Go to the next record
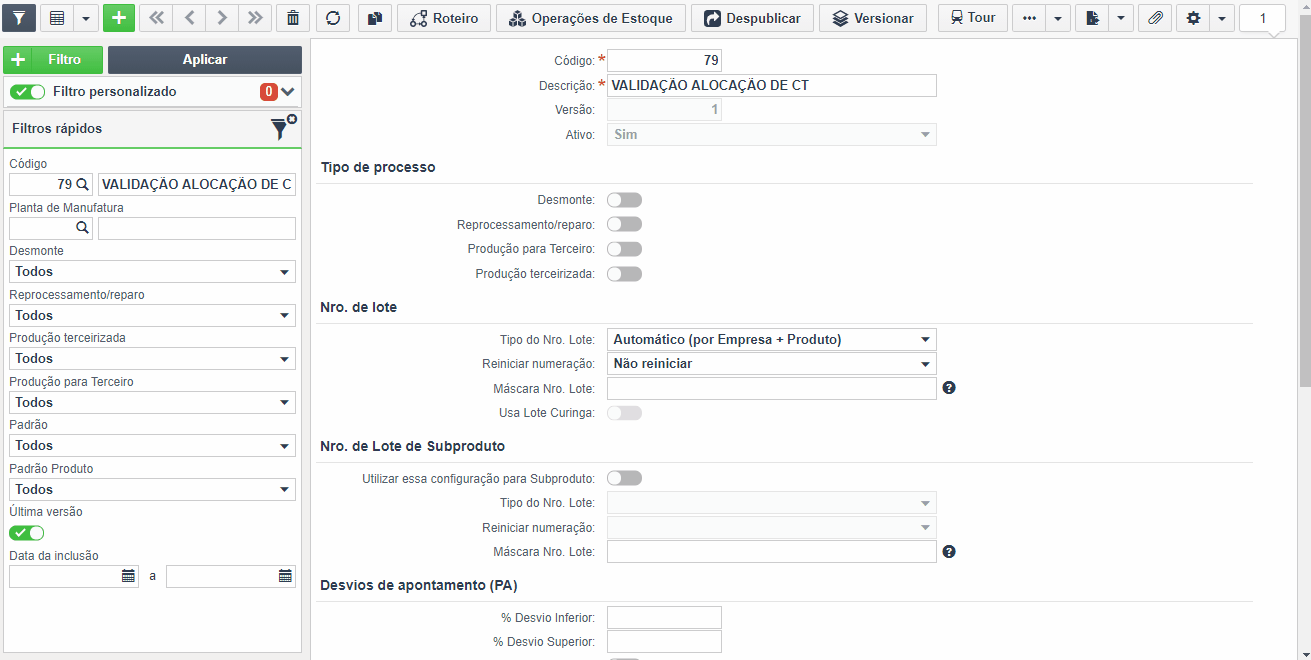The image size is (1311, 660). [x=222, y=18]
